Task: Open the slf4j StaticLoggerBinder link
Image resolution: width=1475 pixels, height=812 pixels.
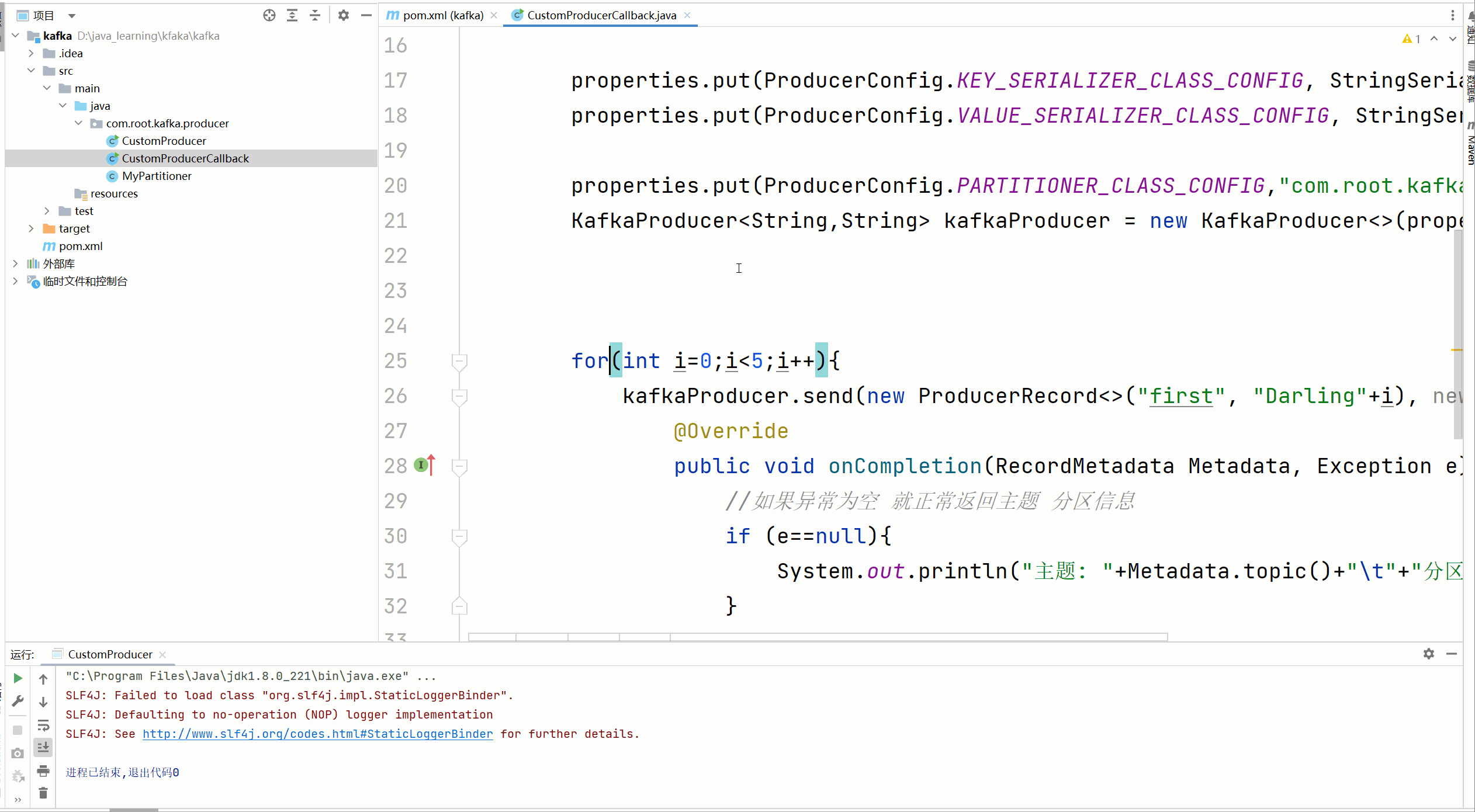Action: click(317, 734)
